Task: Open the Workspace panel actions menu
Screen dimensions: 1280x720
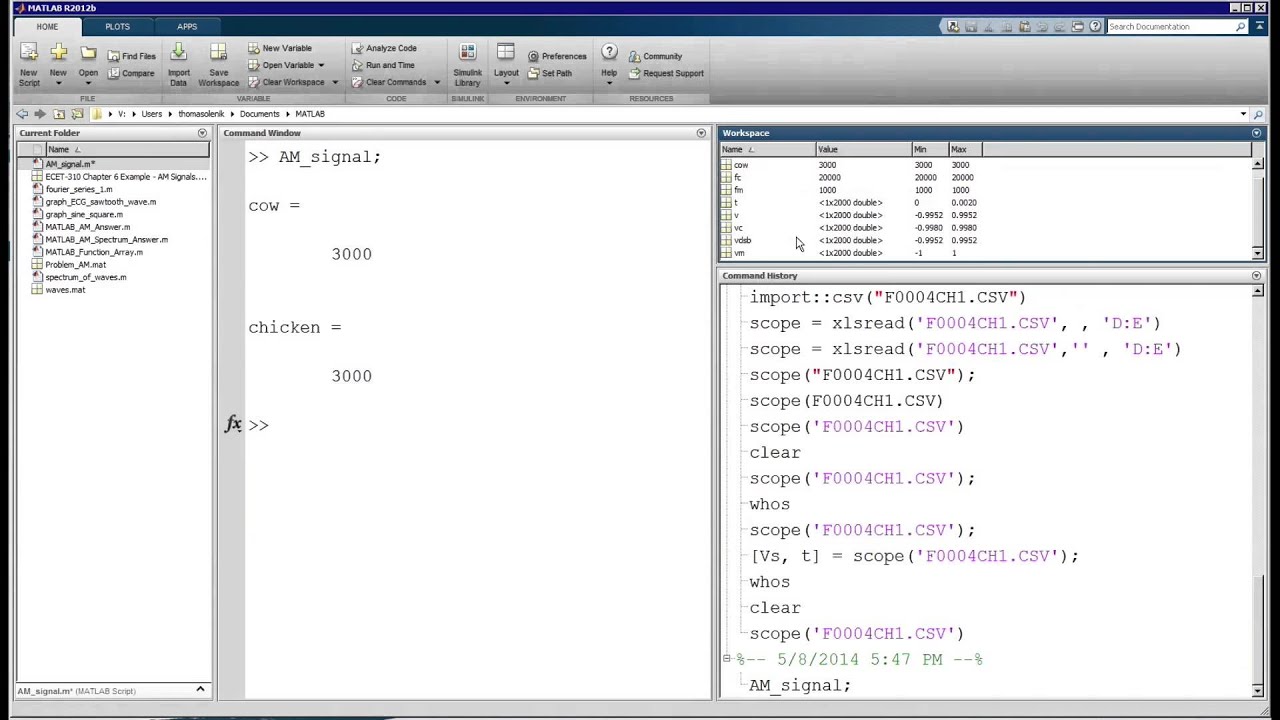Action: 1257,133
